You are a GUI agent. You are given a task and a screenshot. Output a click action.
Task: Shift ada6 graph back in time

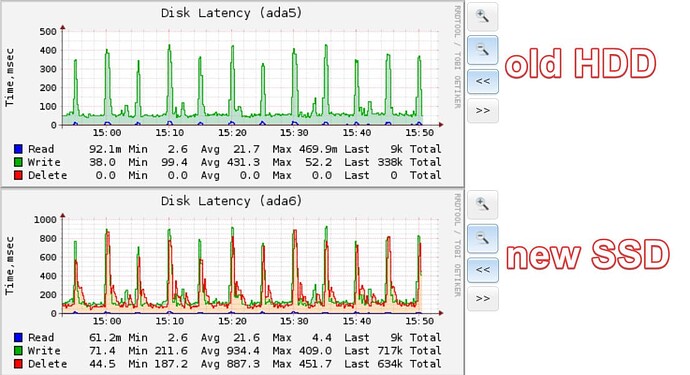482,270
